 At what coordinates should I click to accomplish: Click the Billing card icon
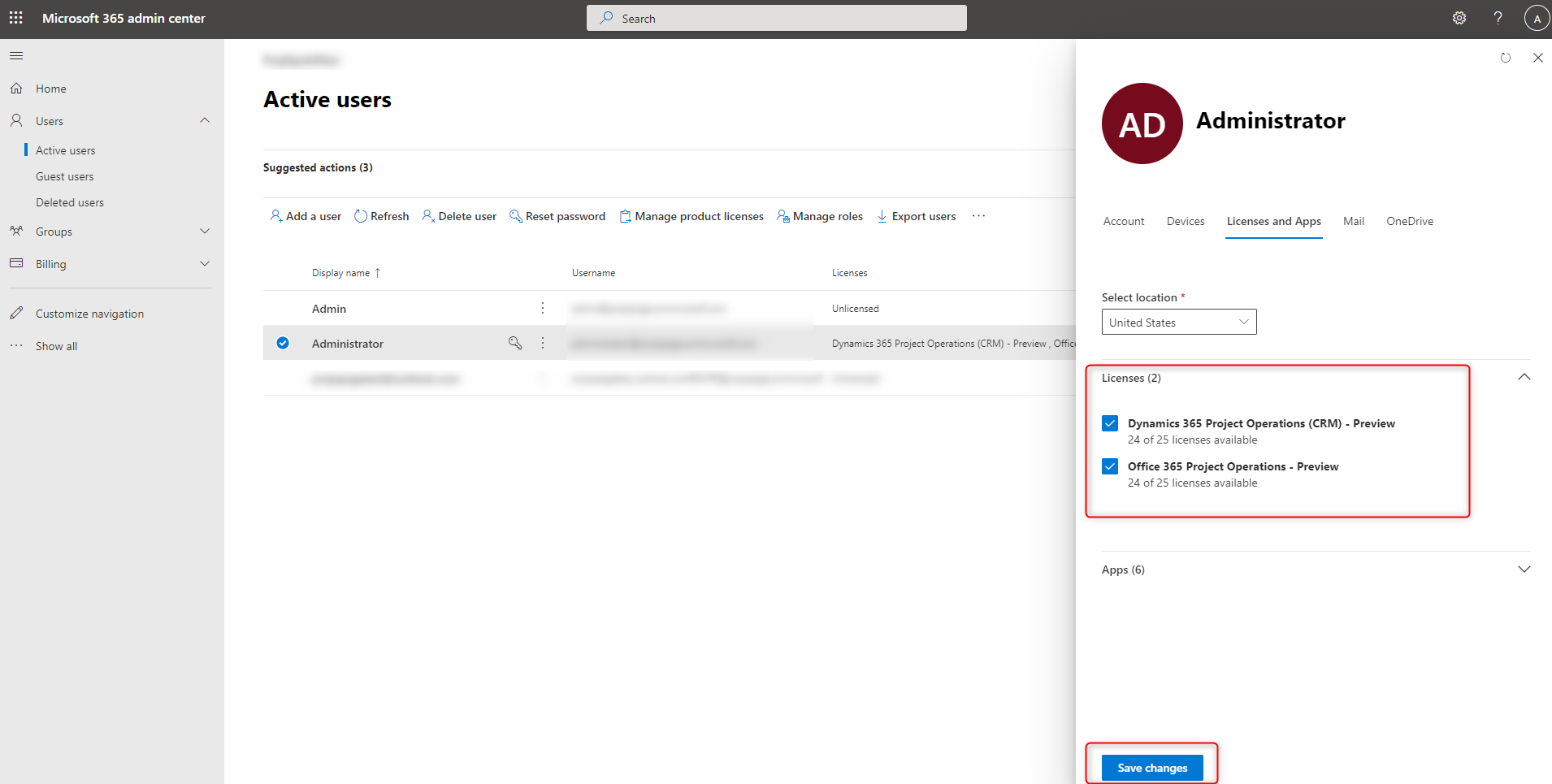click(x=16, y=263)
